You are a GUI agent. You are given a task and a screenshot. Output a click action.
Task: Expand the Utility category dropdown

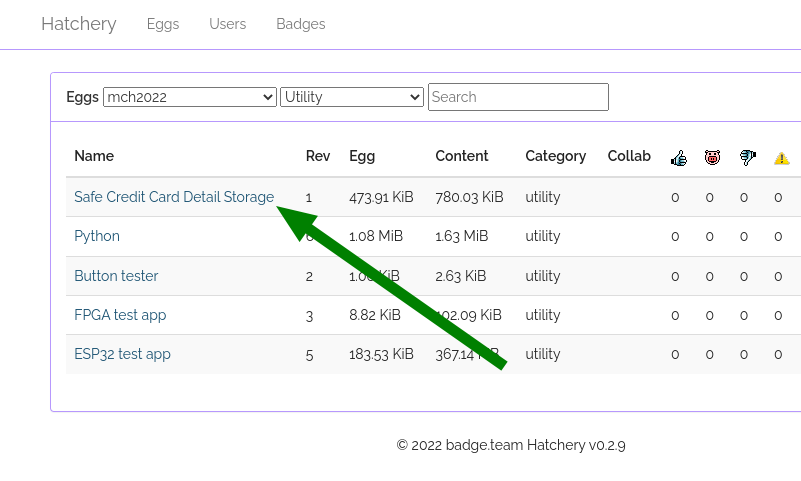[352, 97]
